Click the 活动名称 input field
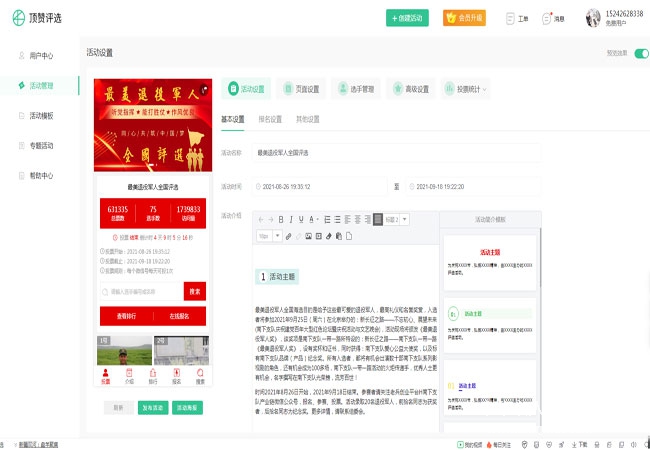650x450 pixels. (x=396, y=153)
